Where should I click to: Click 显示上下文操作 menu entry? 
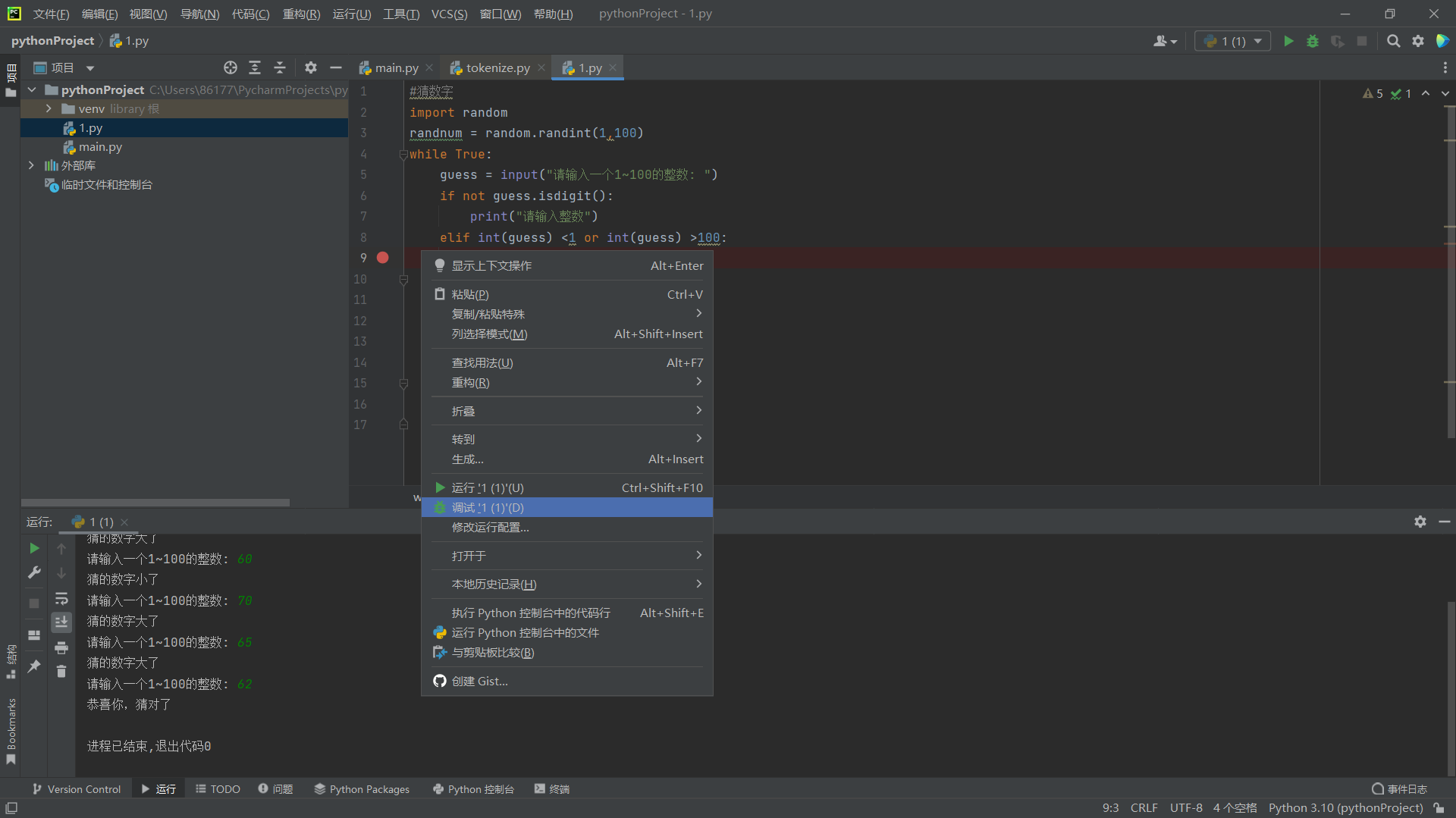[567, 266]
